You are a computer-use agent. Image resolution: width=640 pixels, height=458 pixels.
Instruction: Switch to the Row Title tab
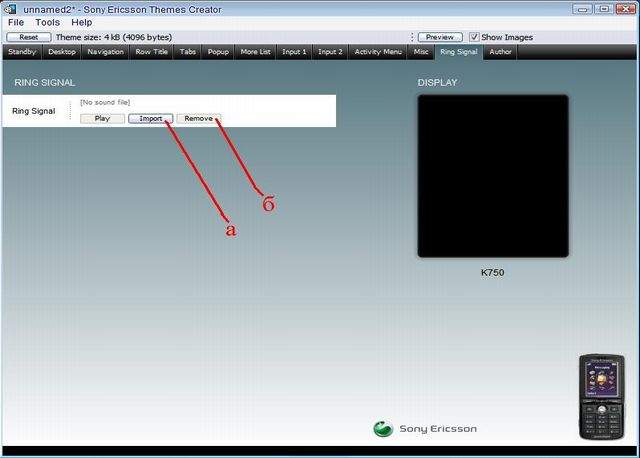[x=151, y=52]
